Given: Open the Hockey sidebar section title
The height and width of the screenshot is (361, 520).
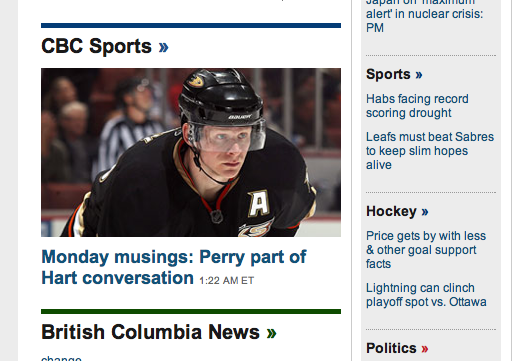Looking at the screenshot, I should point(391,211).
